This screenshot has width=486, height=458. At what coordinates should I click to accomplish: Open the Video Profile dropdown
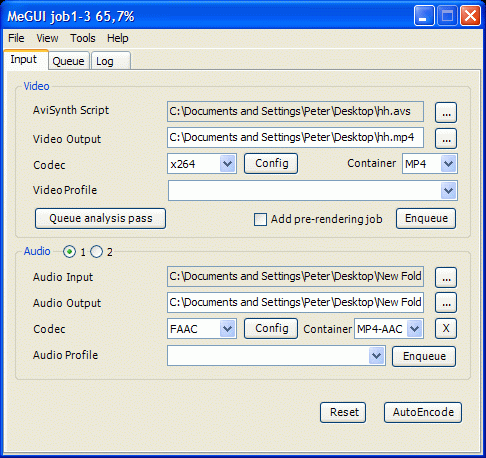313,191
